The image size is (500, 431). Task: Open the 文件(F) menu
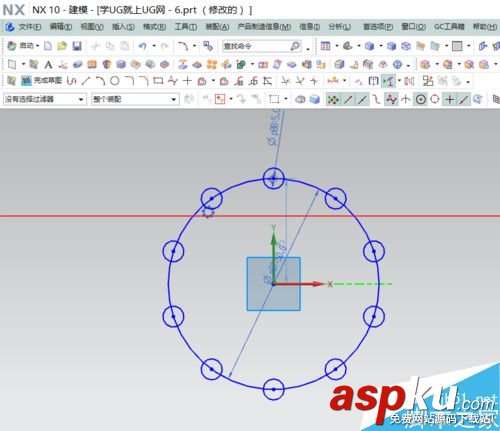(x=30, y=27)
